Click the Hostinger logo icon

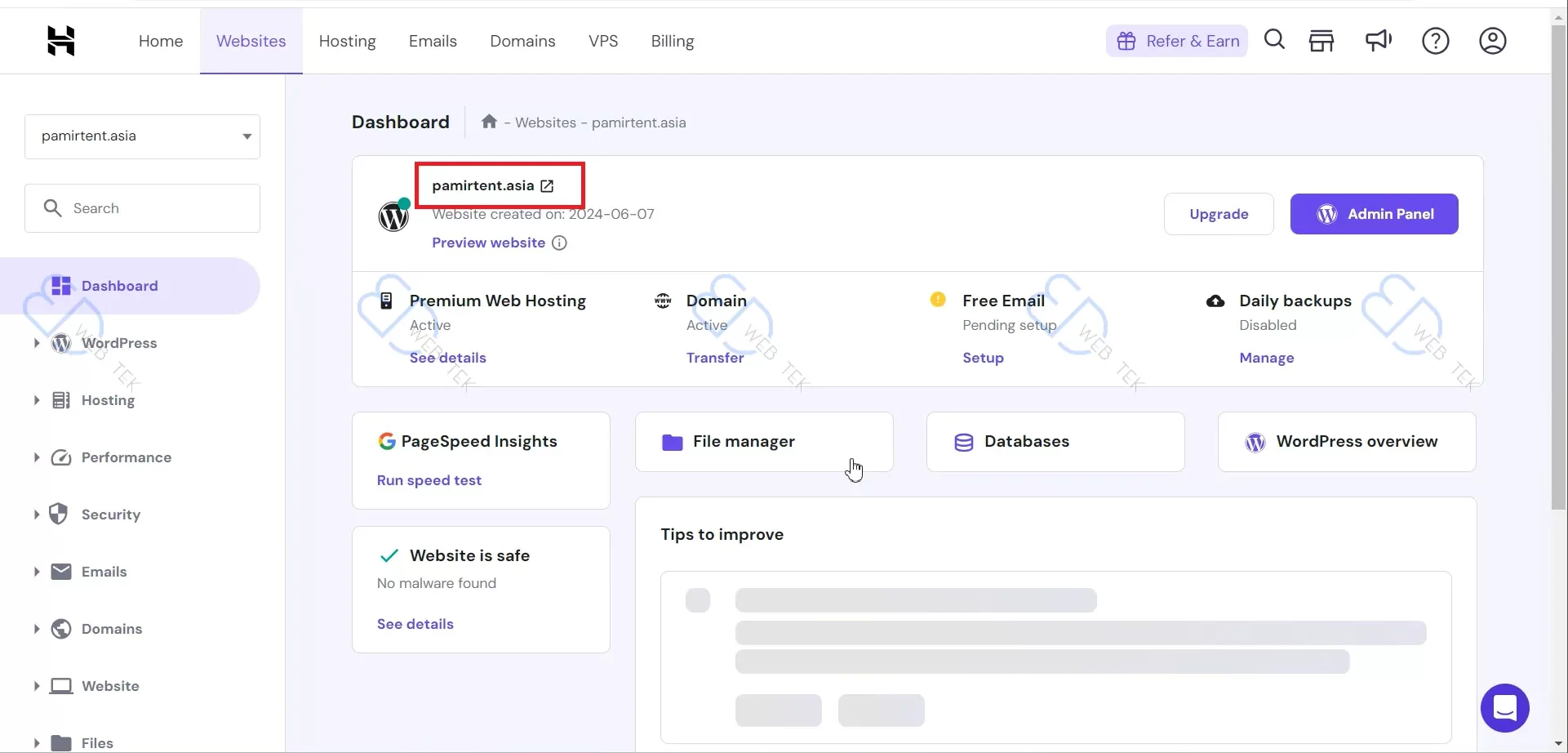click(61, 41)
